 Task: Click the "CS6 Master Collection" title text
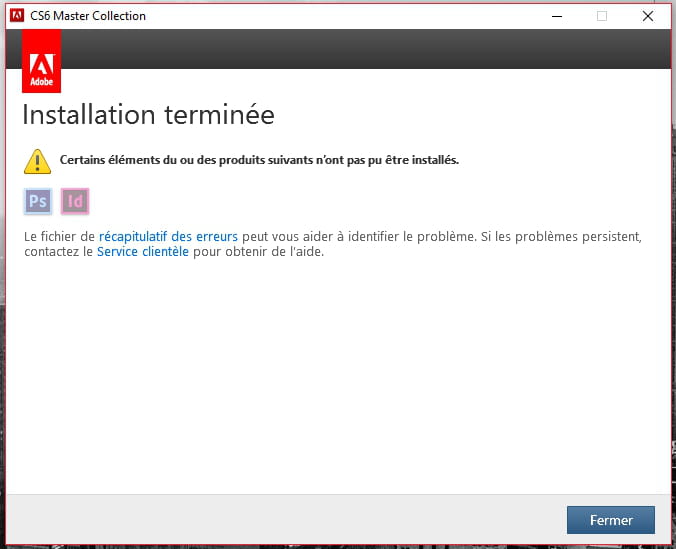[88, 16]
